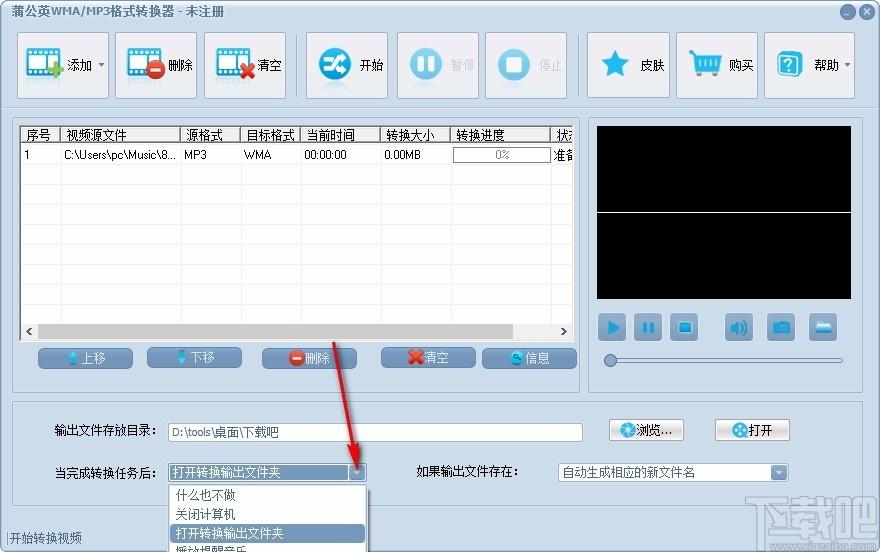Click the output directory path field
The width and height of the screenshot is (880, 552).
[x=375, y=432]
